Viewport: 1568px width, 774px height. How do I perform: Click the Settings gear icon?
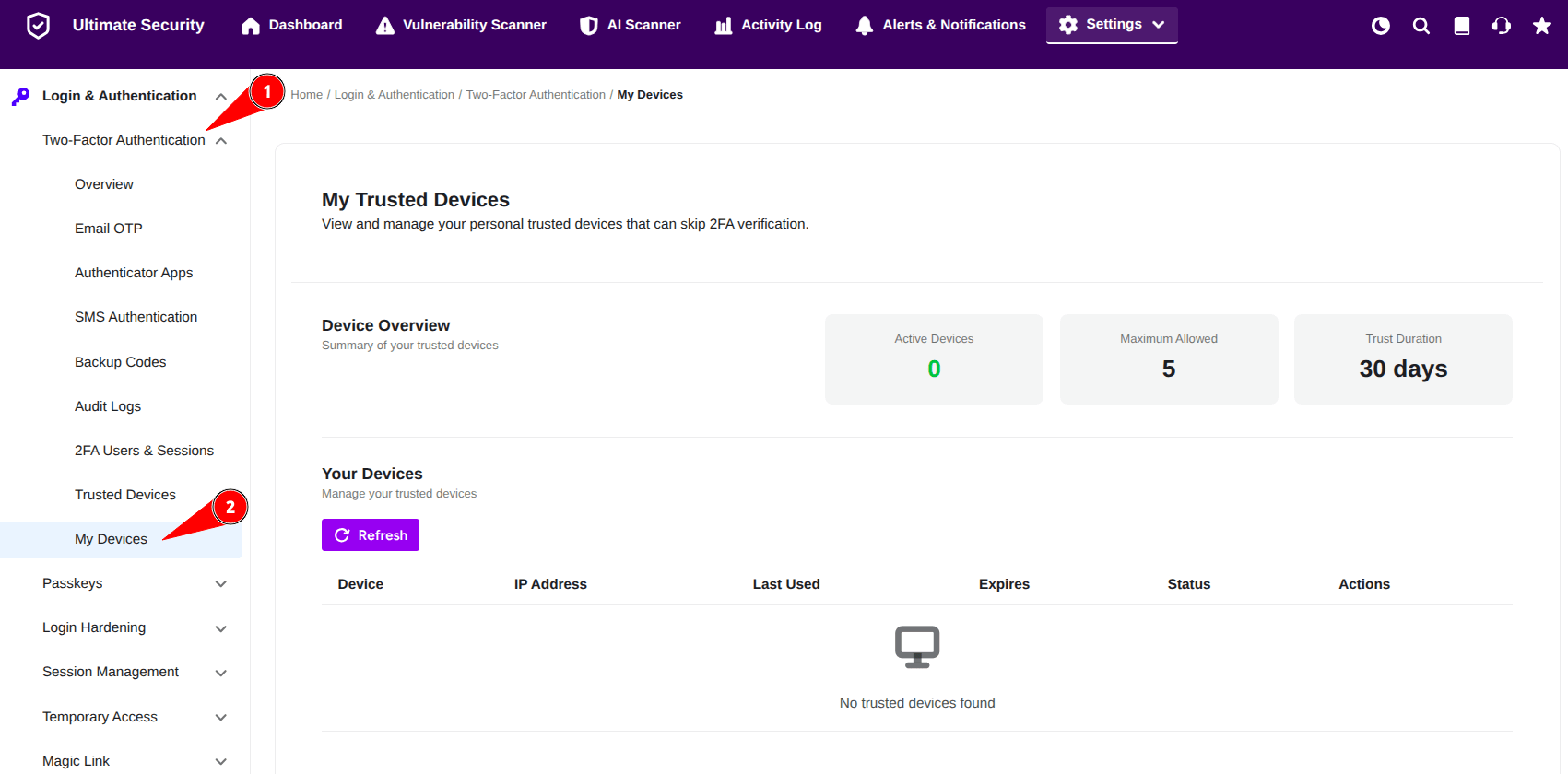coord(1068,25)
